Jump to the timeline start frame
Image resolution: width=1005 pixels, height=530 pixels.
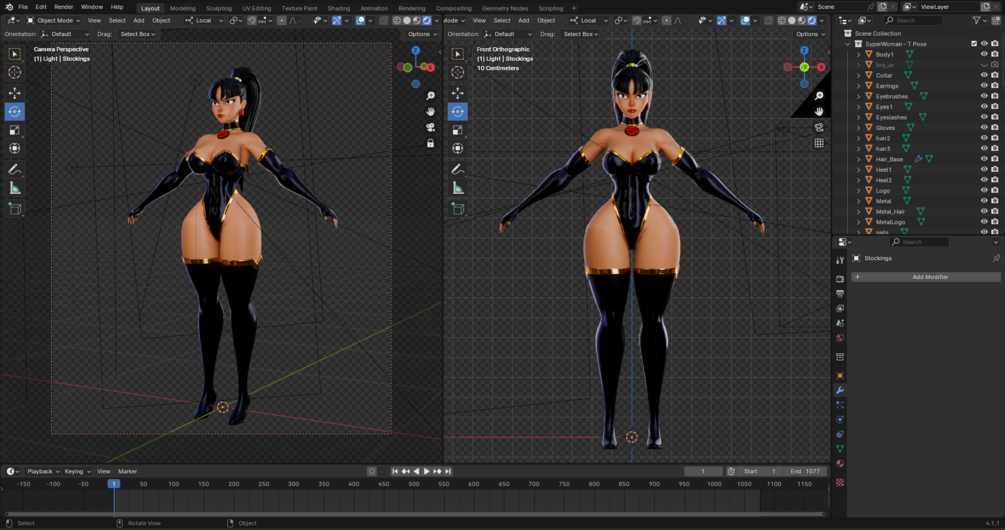point(395,471)
